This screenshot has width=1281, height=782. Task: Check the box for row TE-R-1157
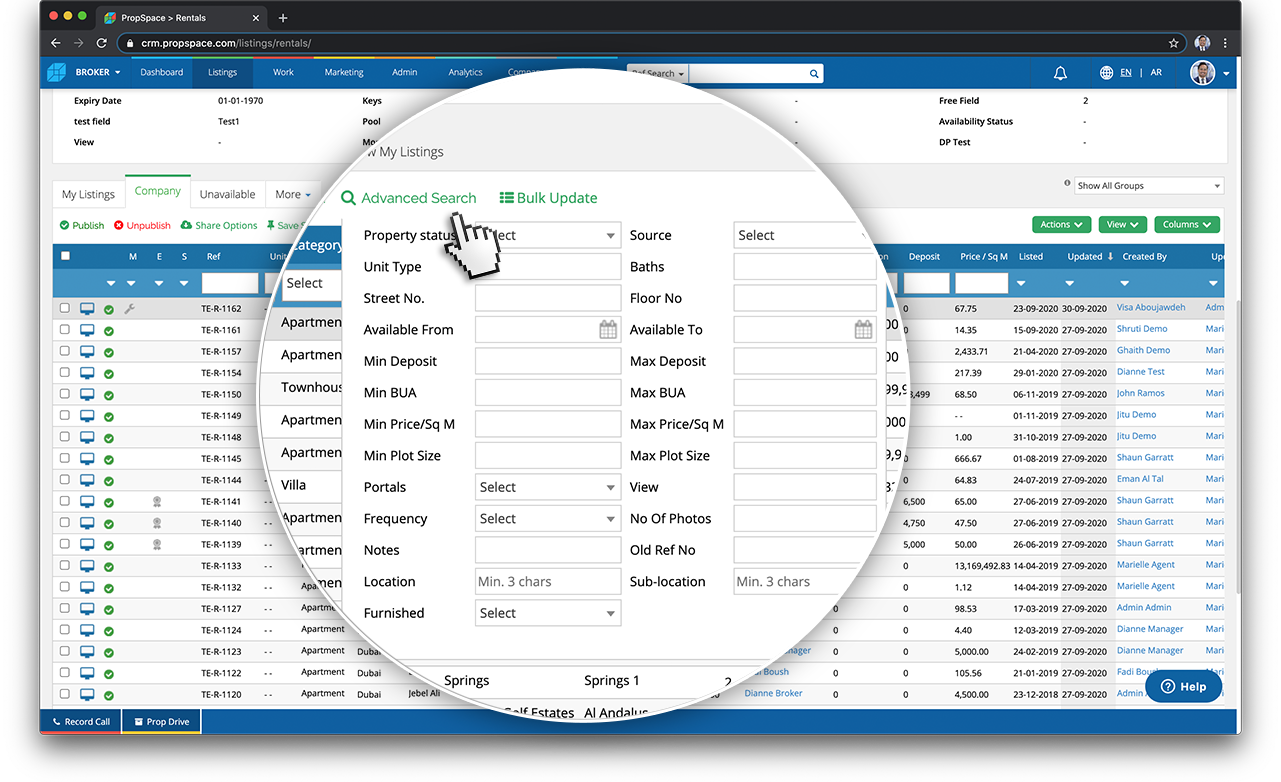click(65, 351)
